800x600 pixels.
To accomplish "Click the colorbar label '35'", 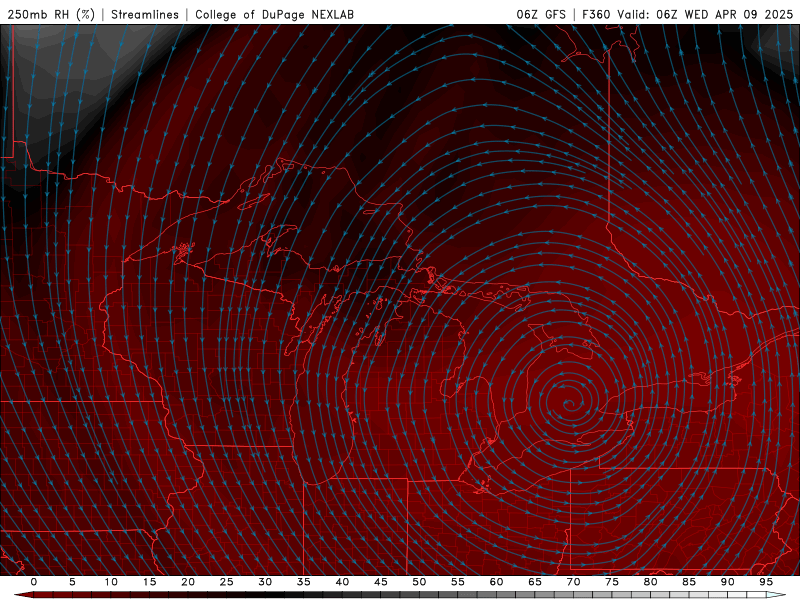I will (303, 582).
